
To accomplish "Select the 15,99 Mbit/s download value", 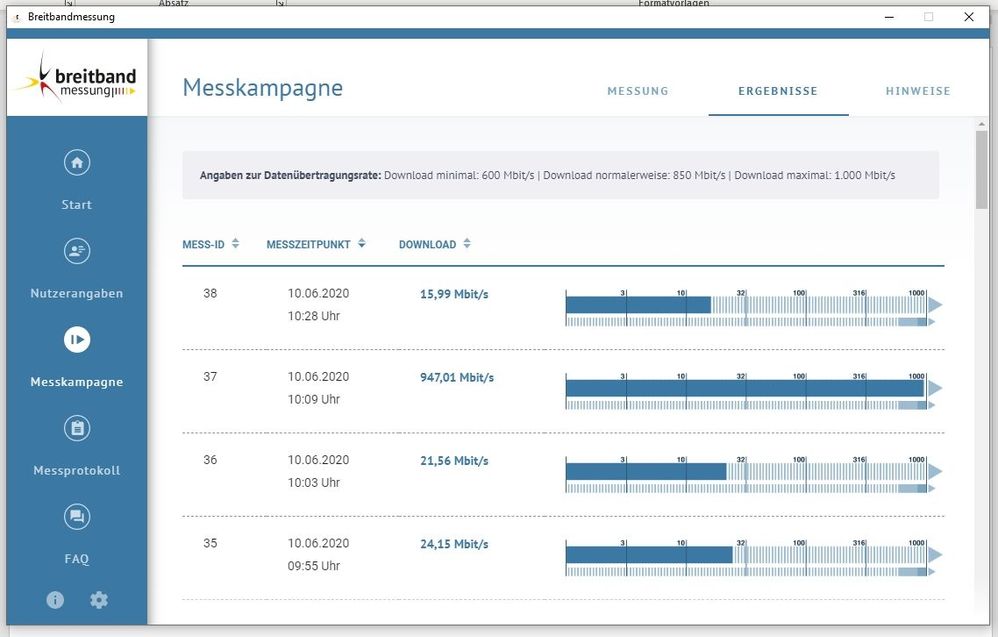I will [x=454, y=294].
